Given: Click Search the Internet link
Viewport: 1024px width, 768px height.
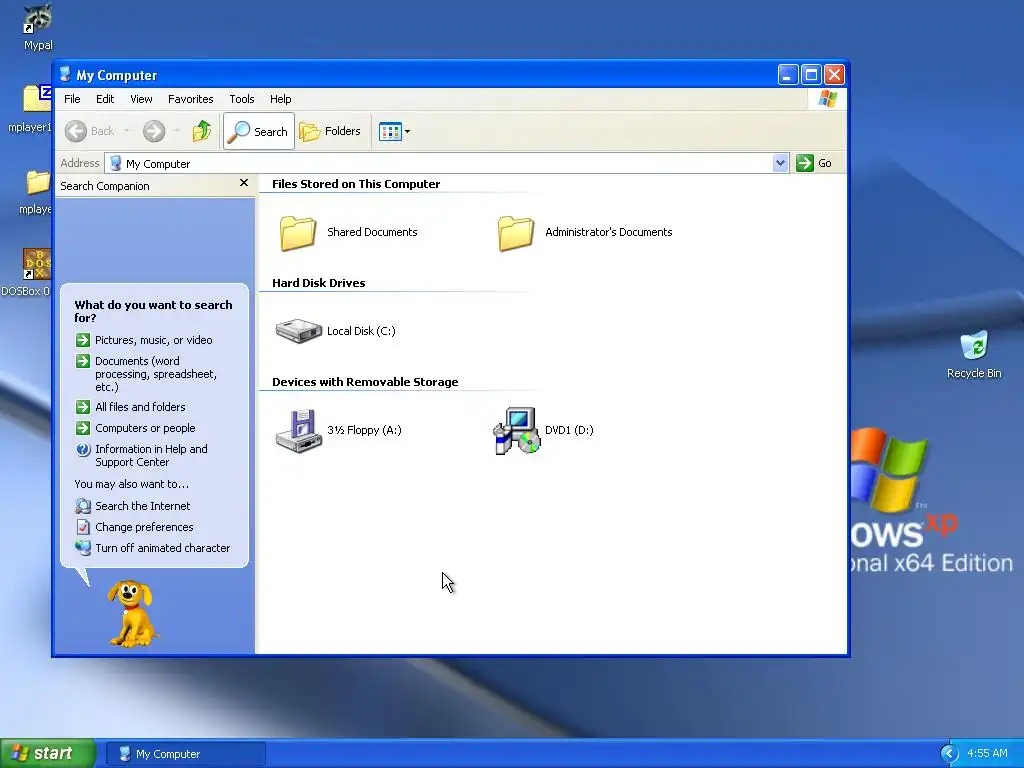Looking at the screenshot, I should (x=142, y=506).
